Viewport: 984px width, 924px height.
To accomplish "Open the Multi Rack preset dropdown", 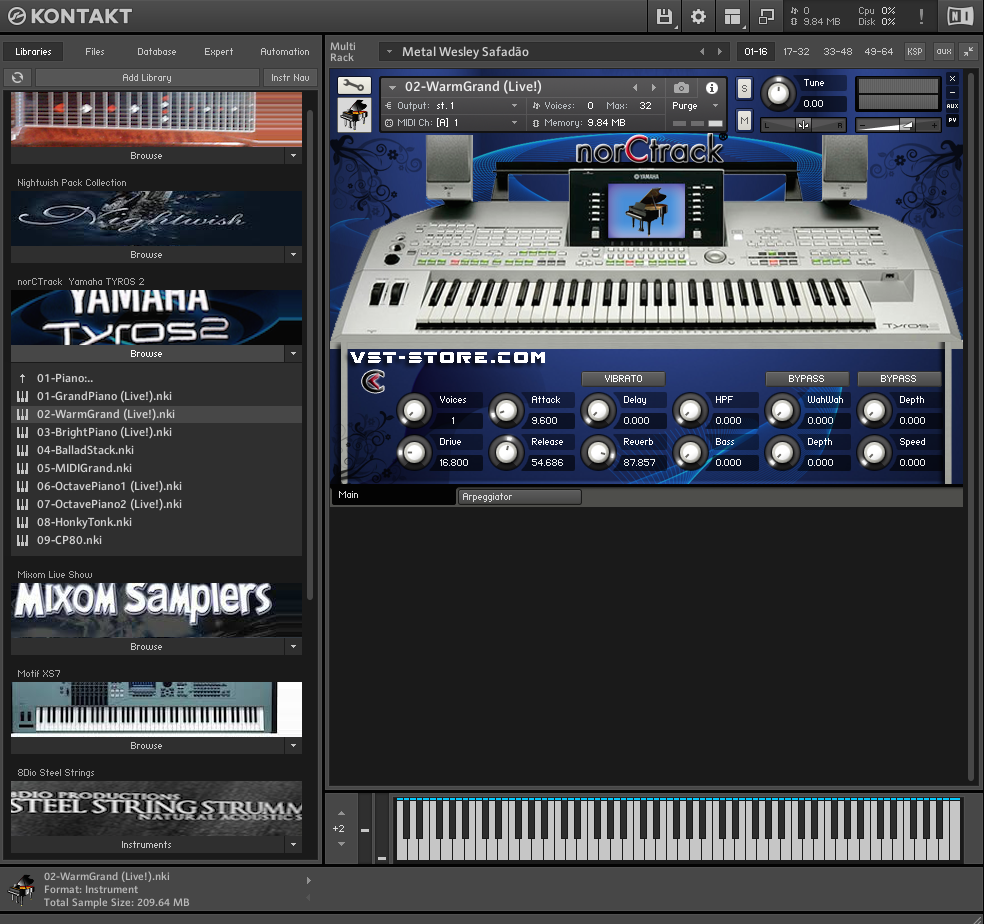I will [x=390, y=51].
